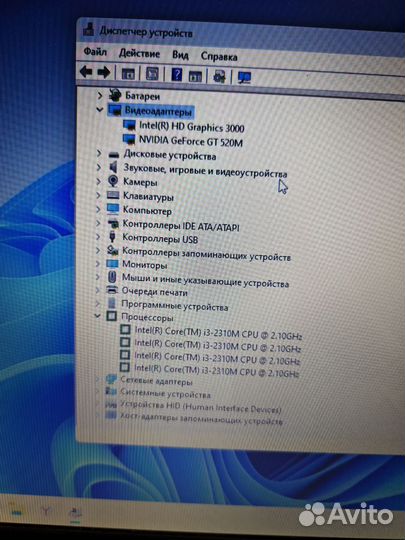Click the update driver toolbar icon
Viewport: 405px width, 540px height.
click(x=219, y=76)
